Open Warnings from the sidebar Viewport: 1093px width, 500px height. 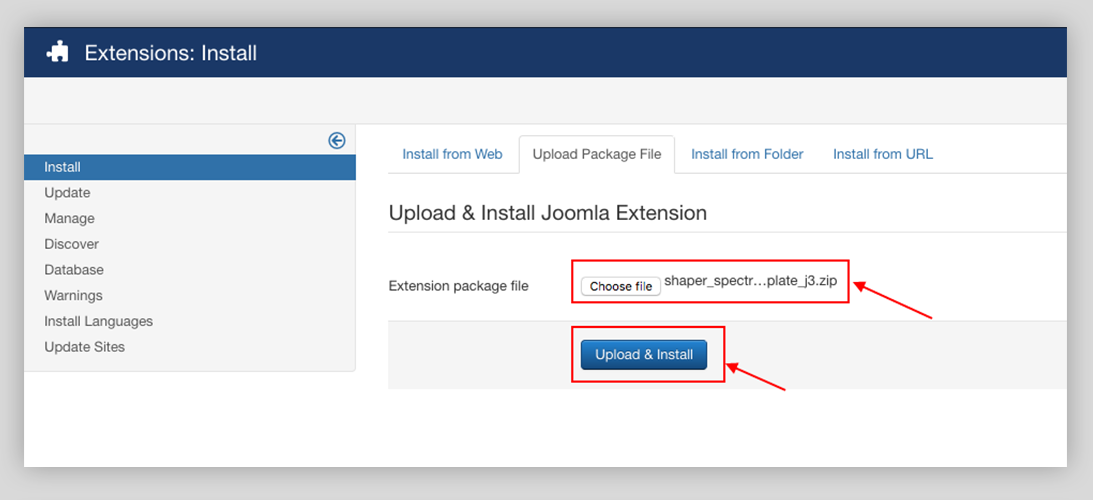coord(73,296)
